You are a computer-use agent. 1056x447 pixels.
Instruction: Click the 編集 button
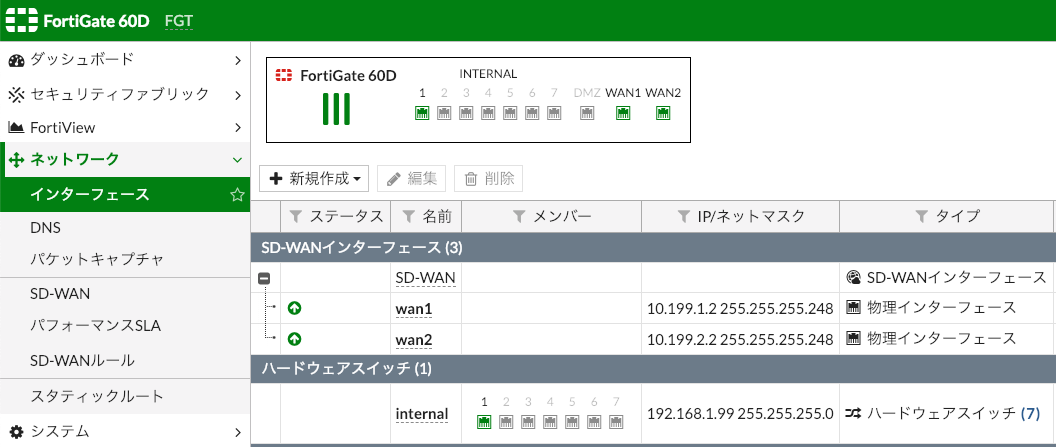(413, 178)
